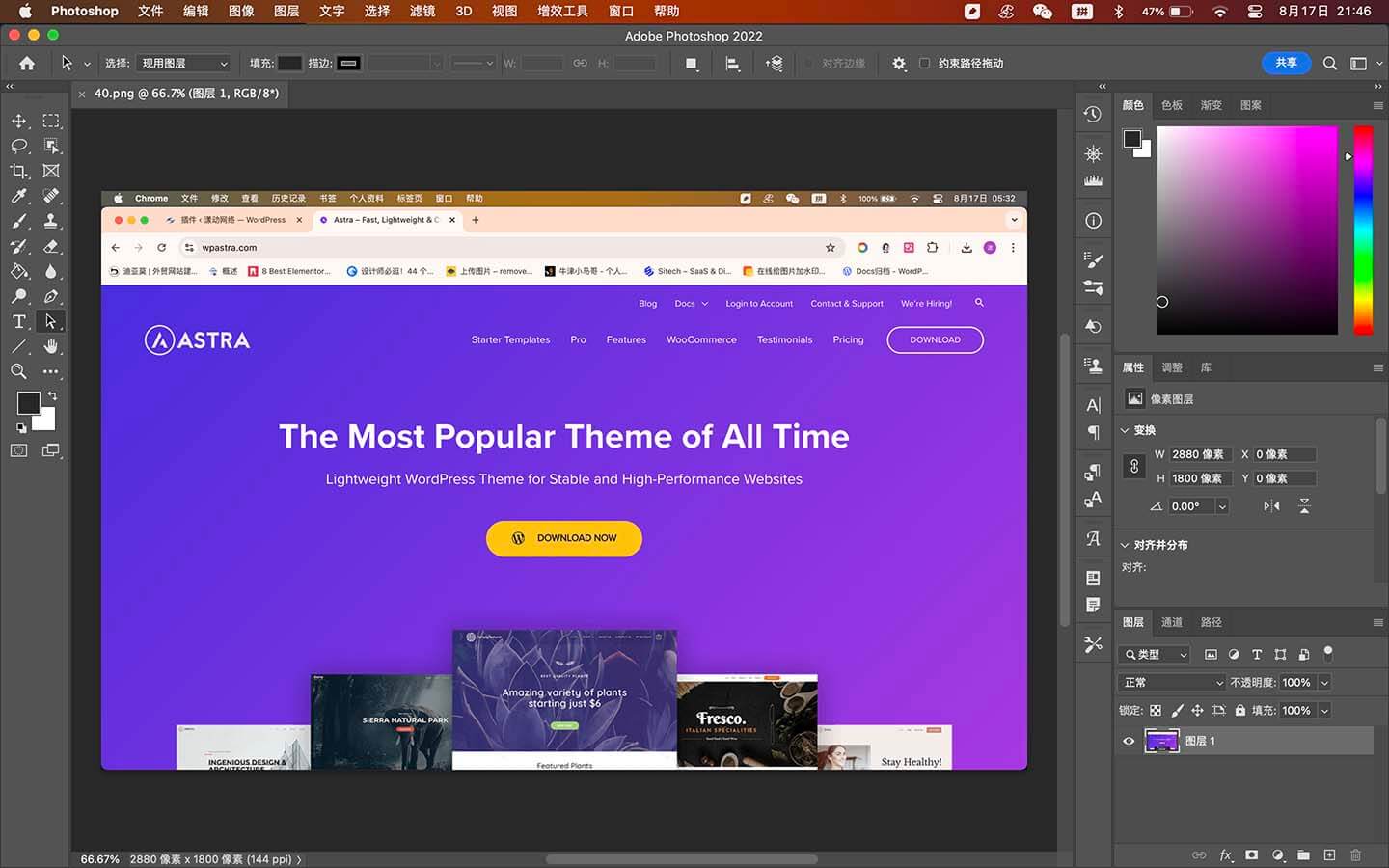This screenshot has width=1389, height=868.
Task: Toggle lock position icon
Action: [1197, 711]
